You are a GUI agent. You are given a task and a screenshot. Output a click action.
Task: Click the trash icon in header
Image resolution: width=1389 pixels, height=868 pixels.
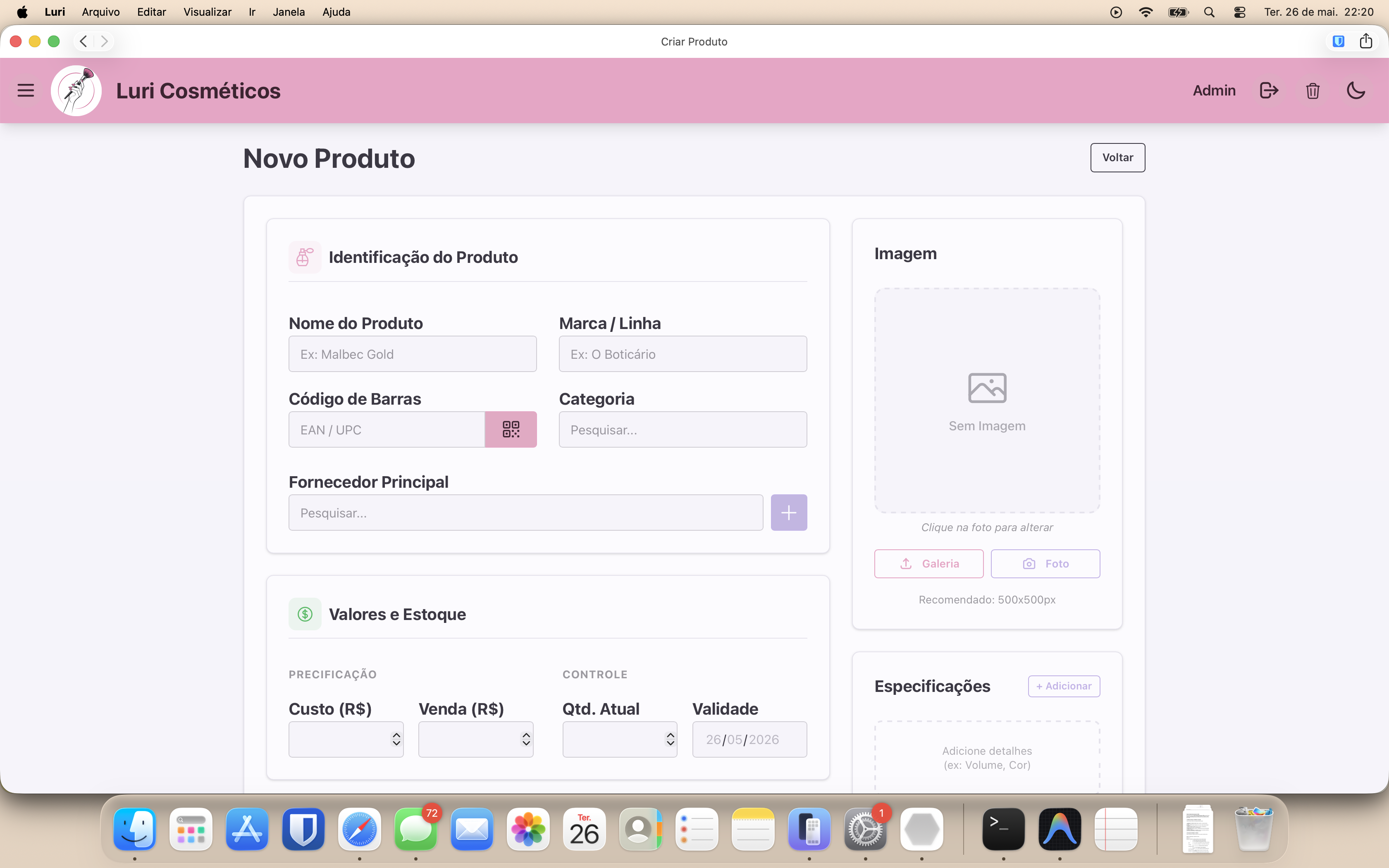[x=1313, y=90]
